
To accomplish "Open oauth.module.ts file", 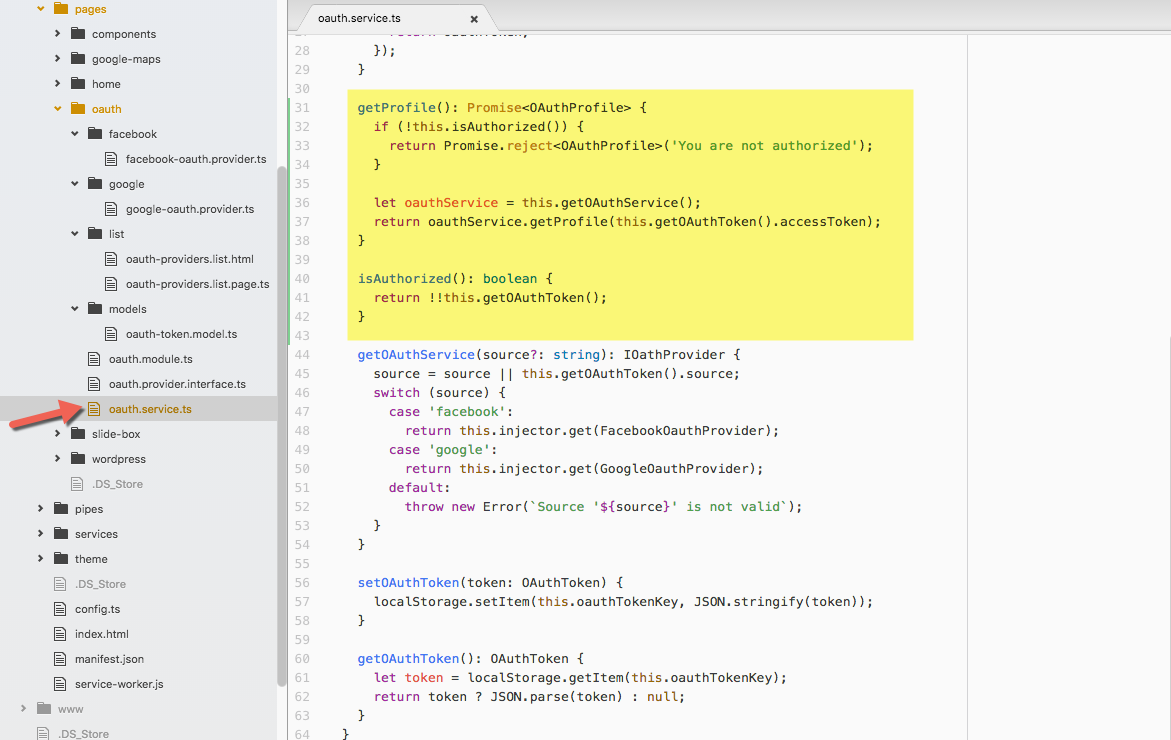I will coord(151,359).
